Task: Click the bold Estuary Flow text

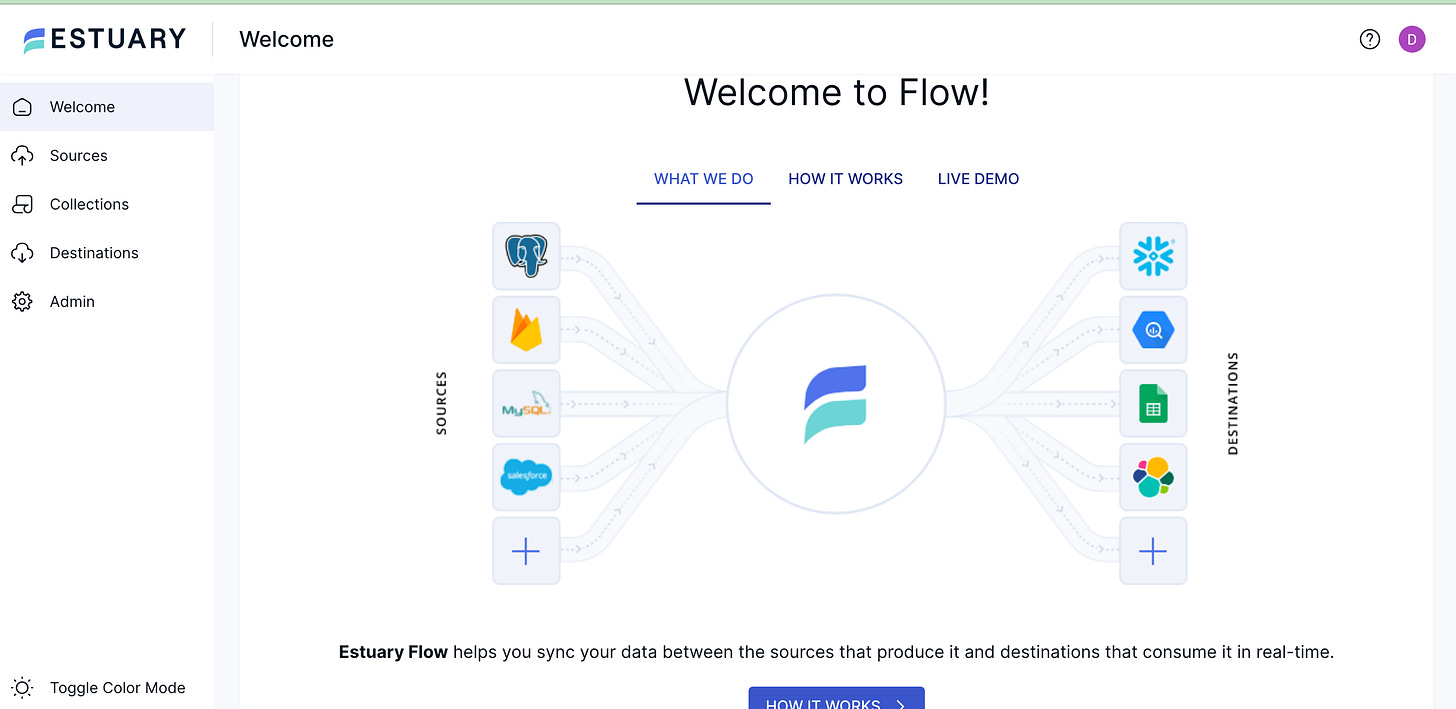Action: (393, 652)
